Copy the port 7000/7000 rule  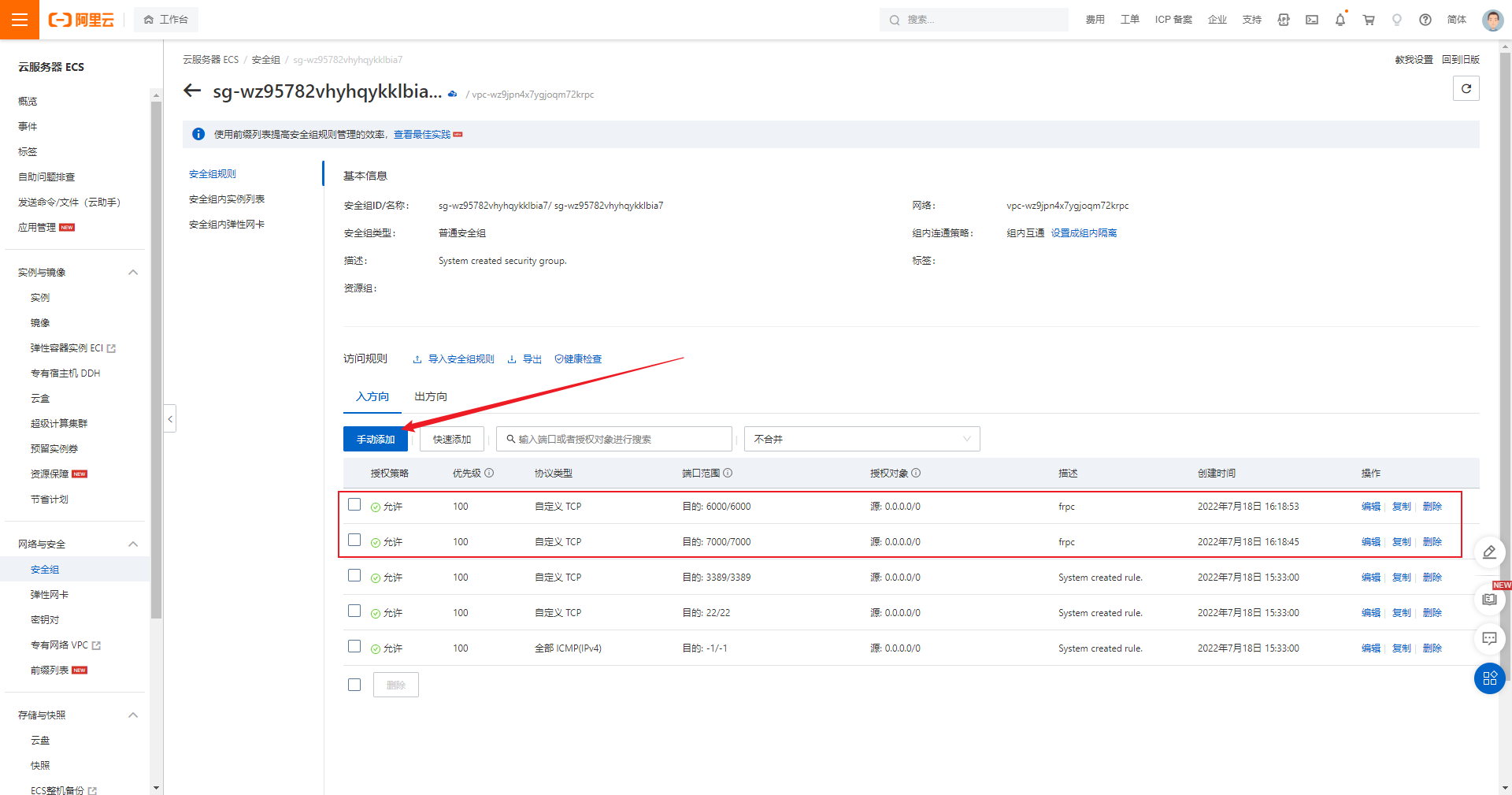[x=1402, y=542]
